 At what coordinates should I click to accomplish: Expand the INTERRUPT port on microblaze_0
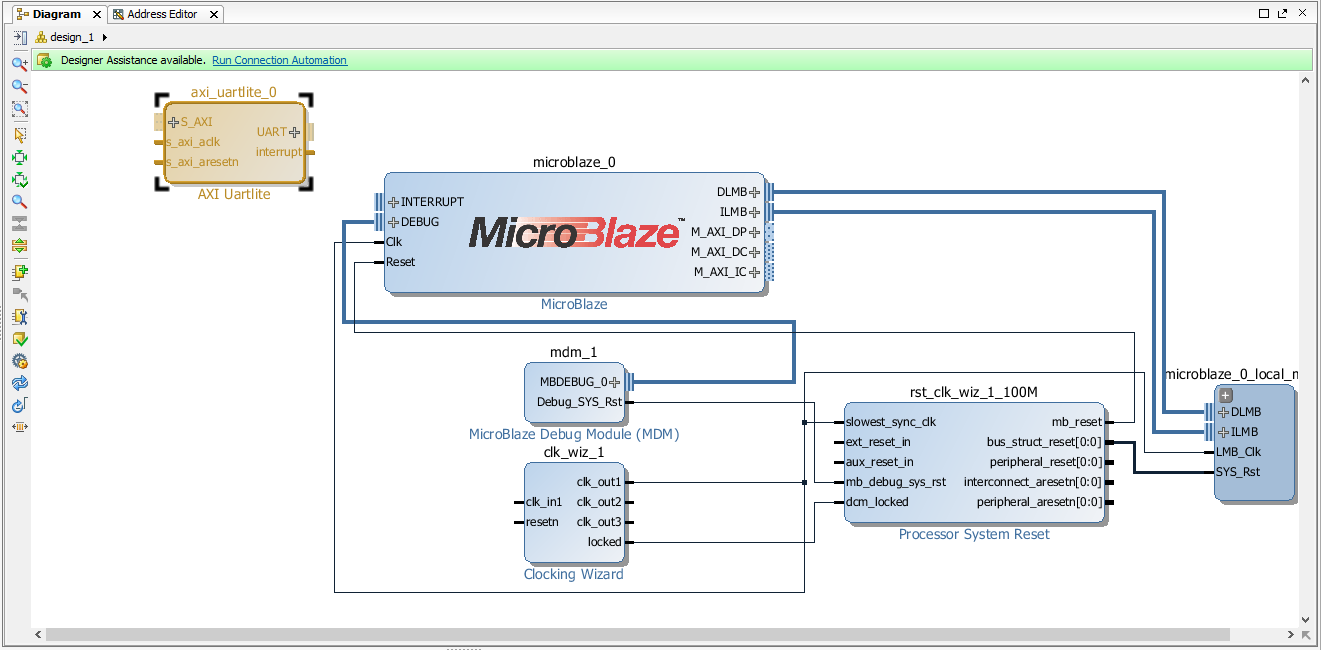[x=393, y=202]
